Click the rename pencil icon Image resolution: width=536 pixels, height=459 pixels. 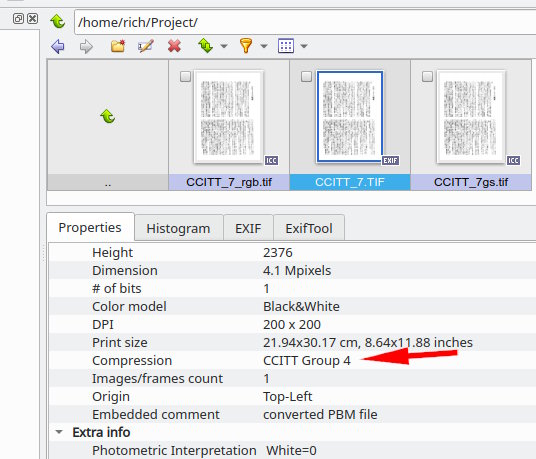pyautogui.click(x=146, y=46)
